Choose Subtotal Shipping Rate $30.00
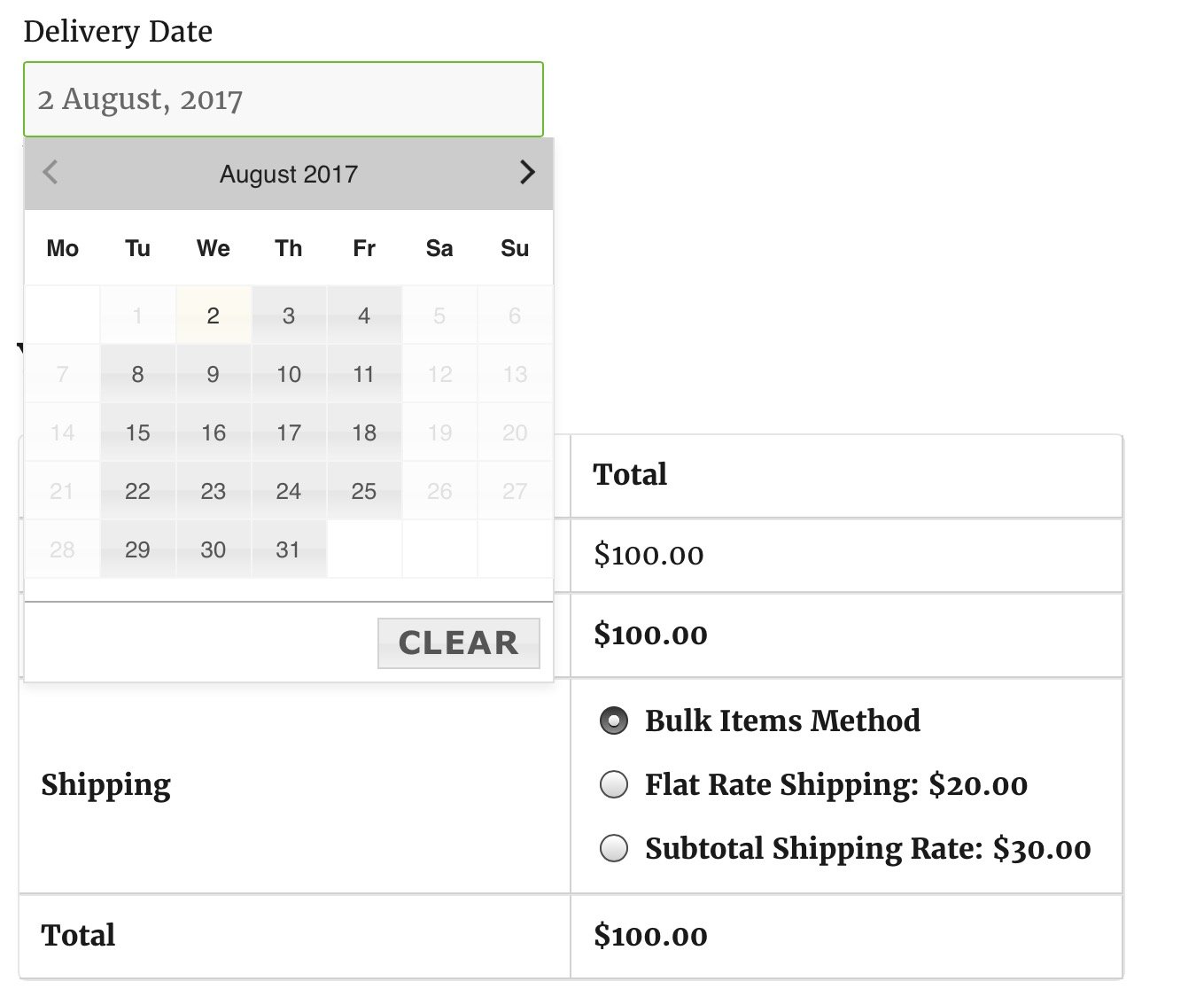1204x997 pixels. 614,848
